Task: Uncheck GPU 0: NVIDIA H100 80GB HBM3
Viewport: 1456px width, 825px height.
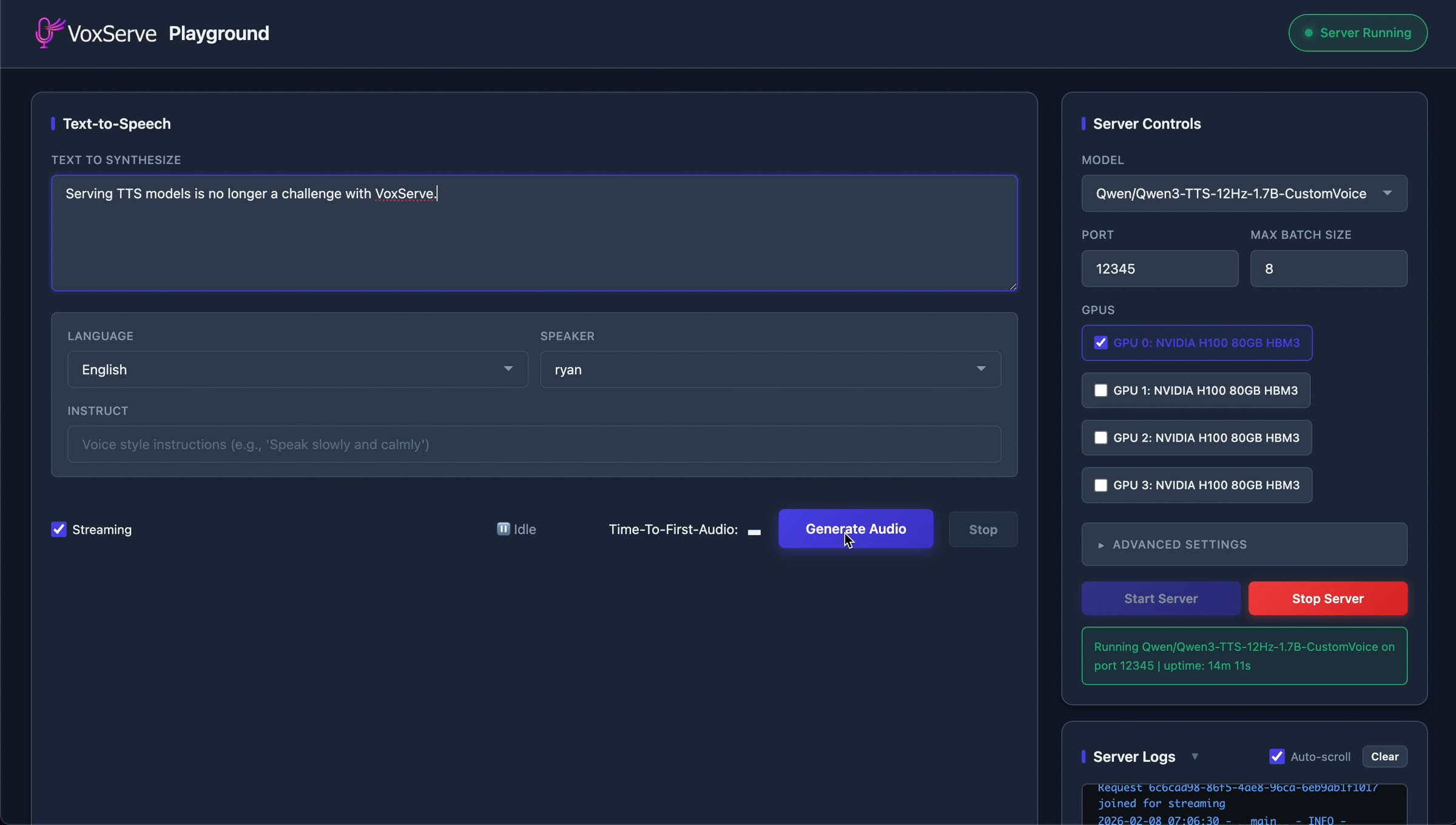Action: [x=1100, y=343]
